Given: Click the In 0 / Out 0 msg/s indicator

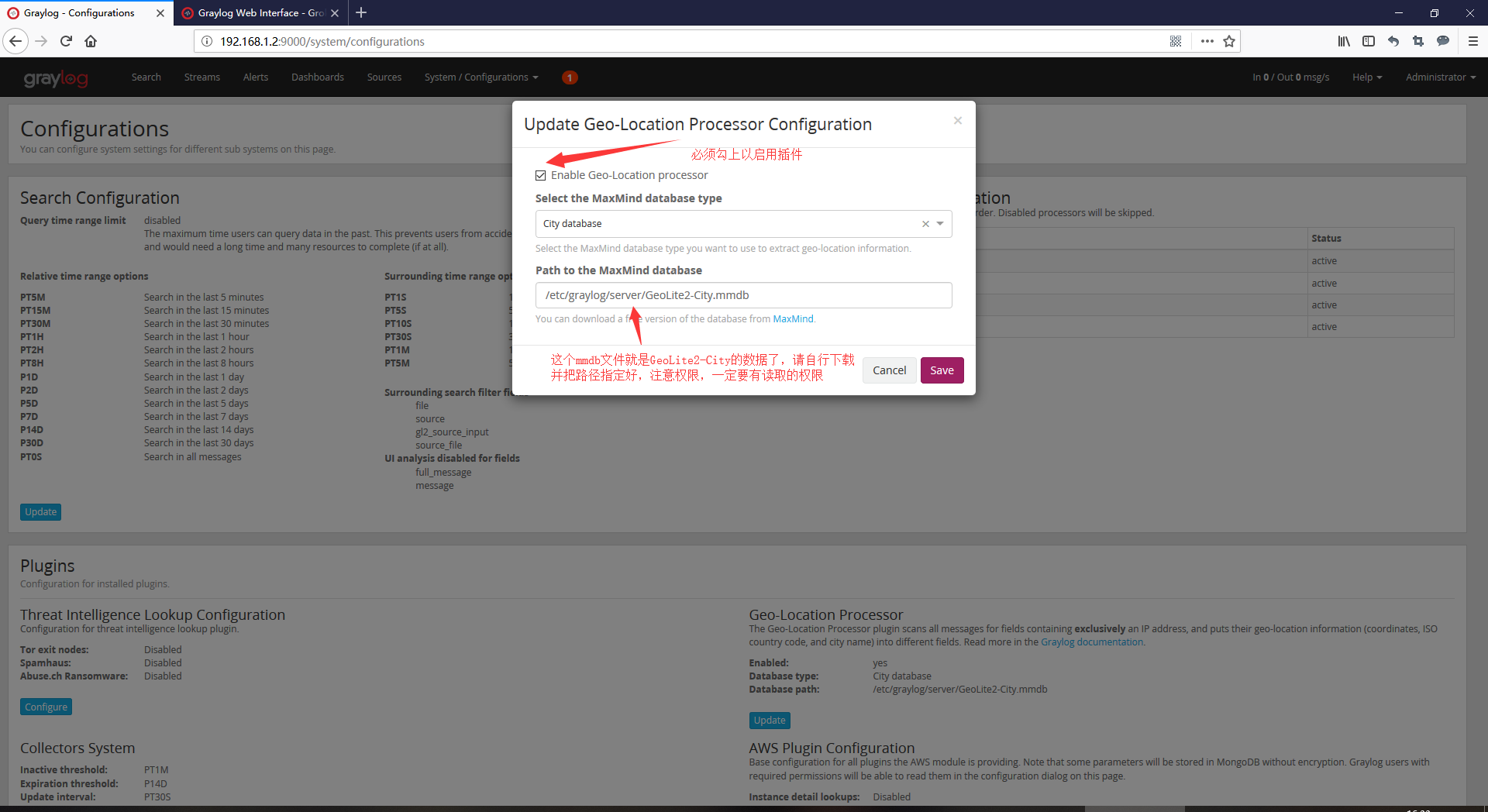Looking at the screenshot, I should [1290, 77].
